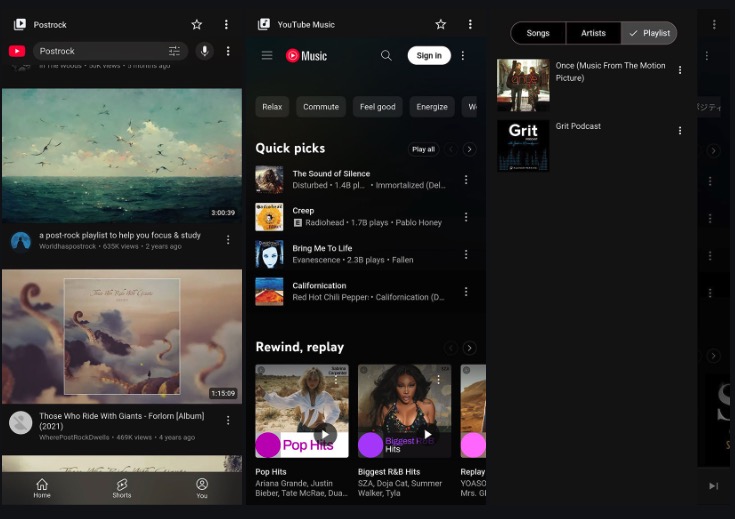Click the Sign in button
The width and height of the screenshot is (735, 519).
(429, 56)
